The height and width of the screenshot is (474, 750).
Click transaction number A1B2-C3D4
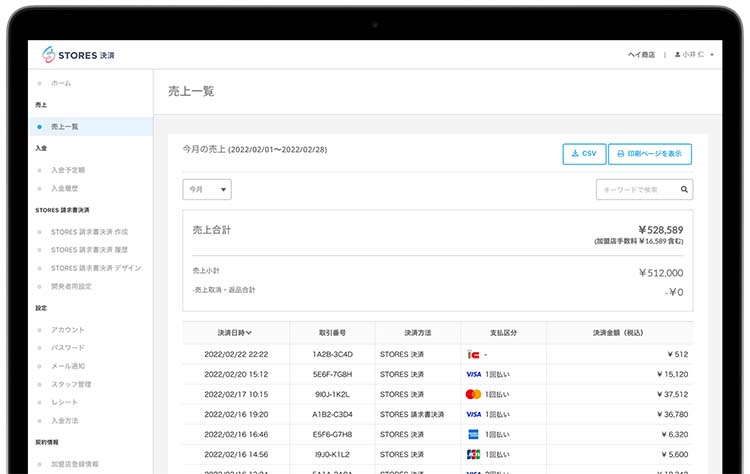pyautogui.click(x=332, y=414)
